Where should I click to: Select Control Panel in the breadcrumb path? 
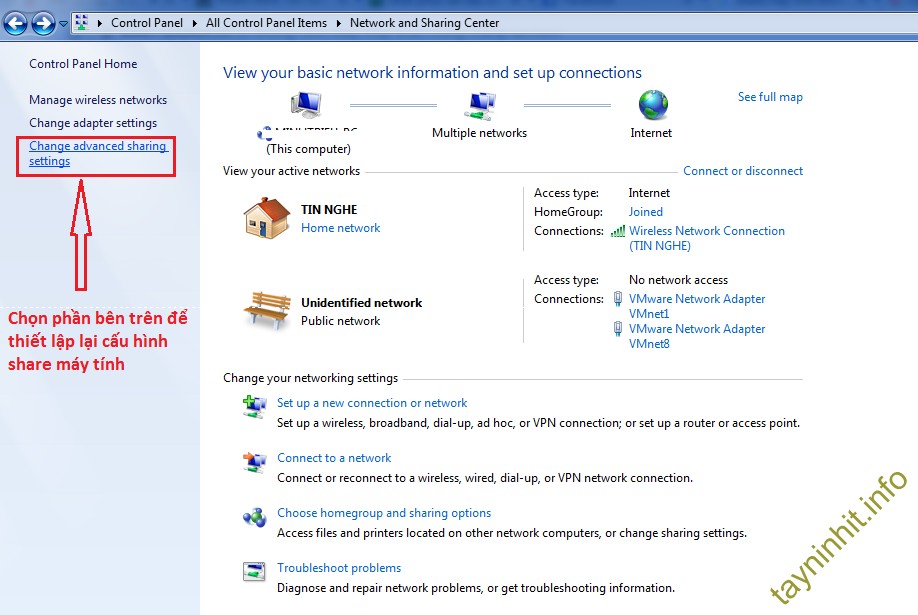coord(147,23)
